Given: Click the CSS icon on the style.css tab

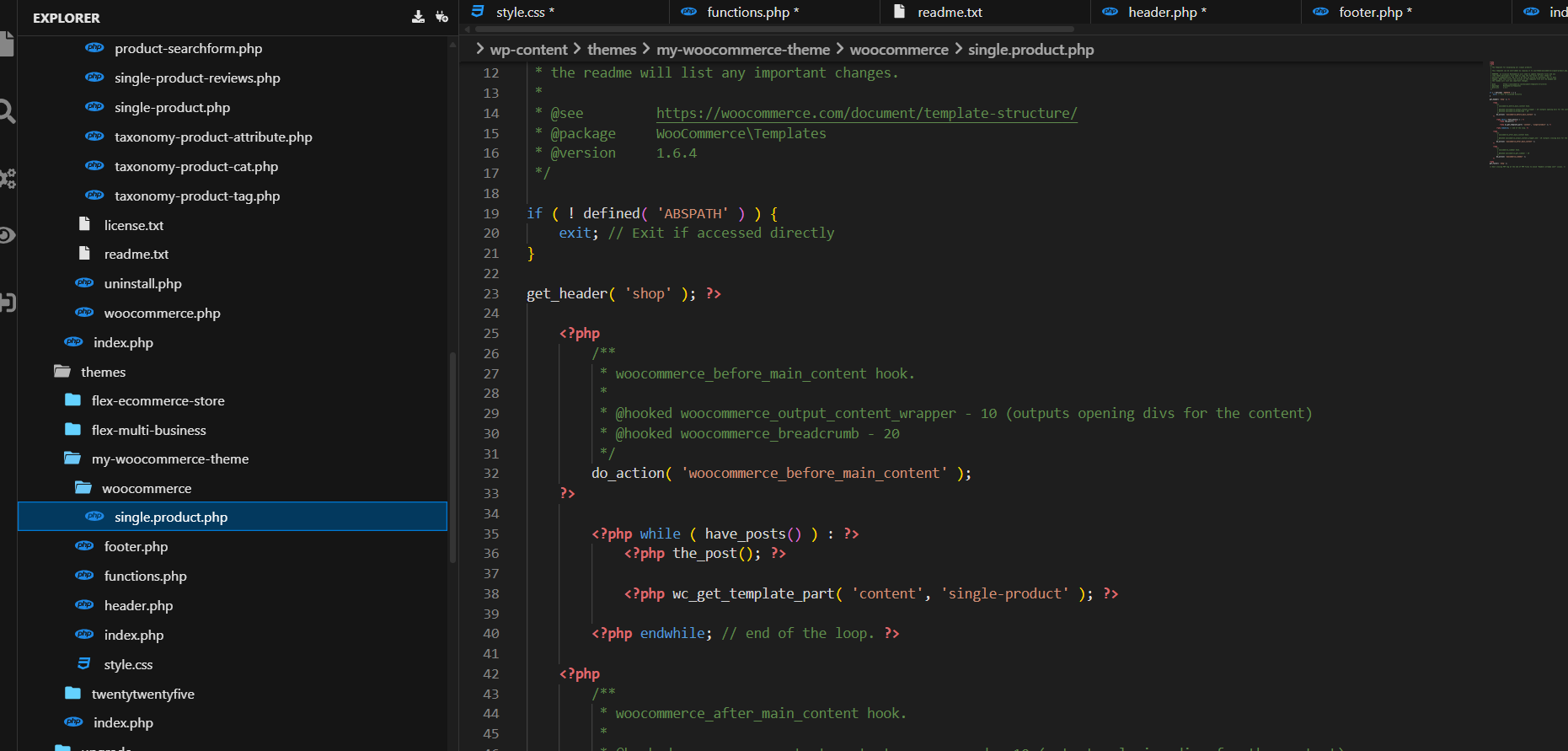Looking at the screenshot, I should (478, 11).
